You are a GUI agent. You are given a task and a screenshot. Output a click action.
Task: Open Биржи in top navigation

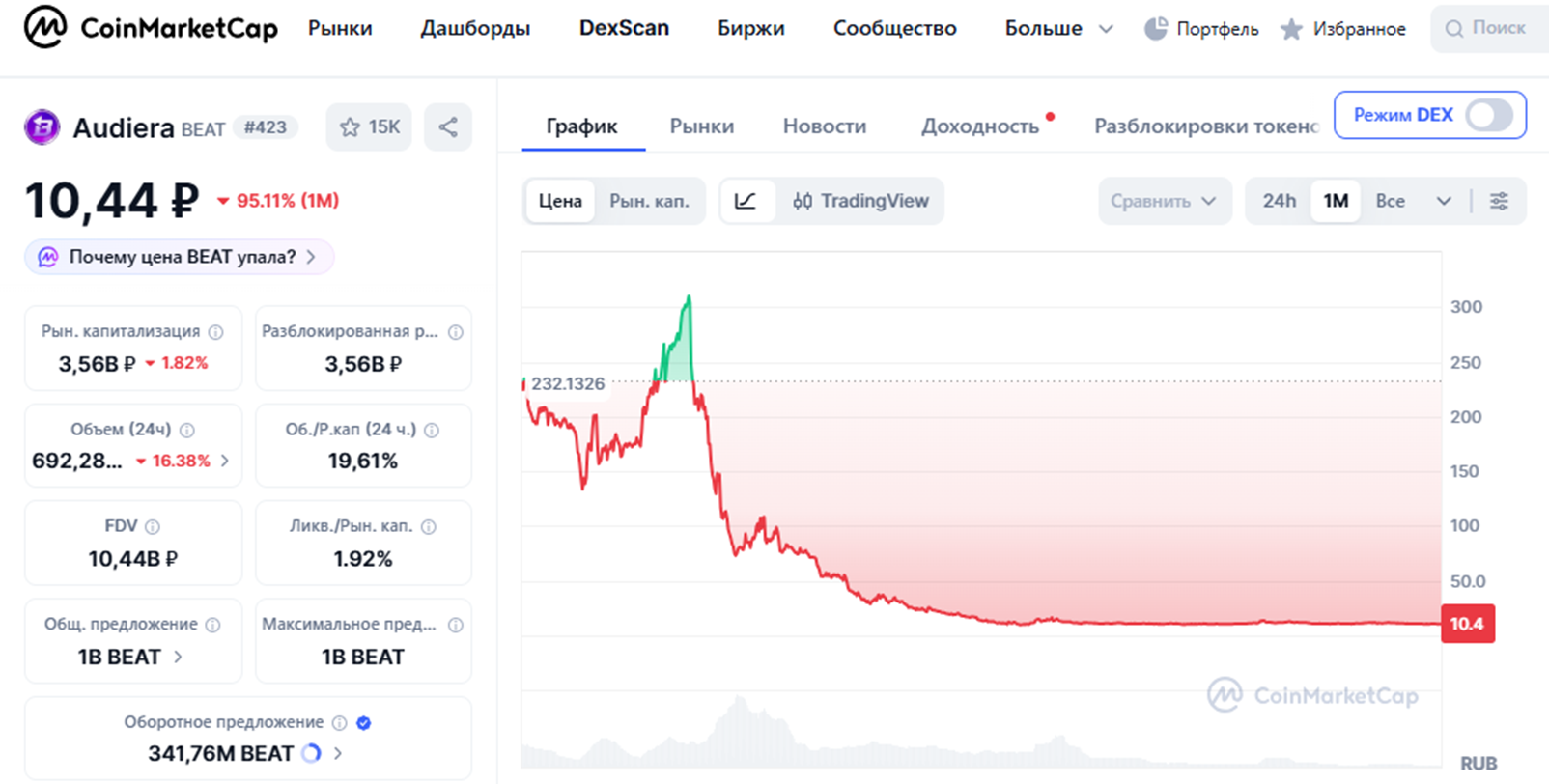[751, 29]
